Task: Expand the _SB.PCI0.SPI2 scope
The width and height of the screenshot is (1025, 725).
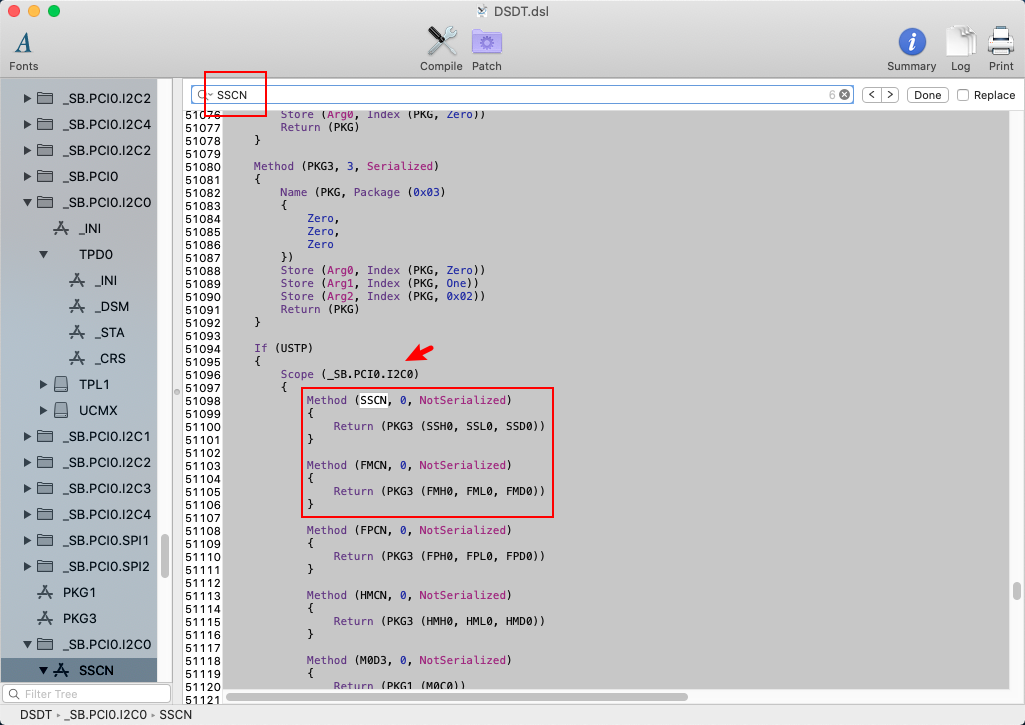Action: pos(27,566)
